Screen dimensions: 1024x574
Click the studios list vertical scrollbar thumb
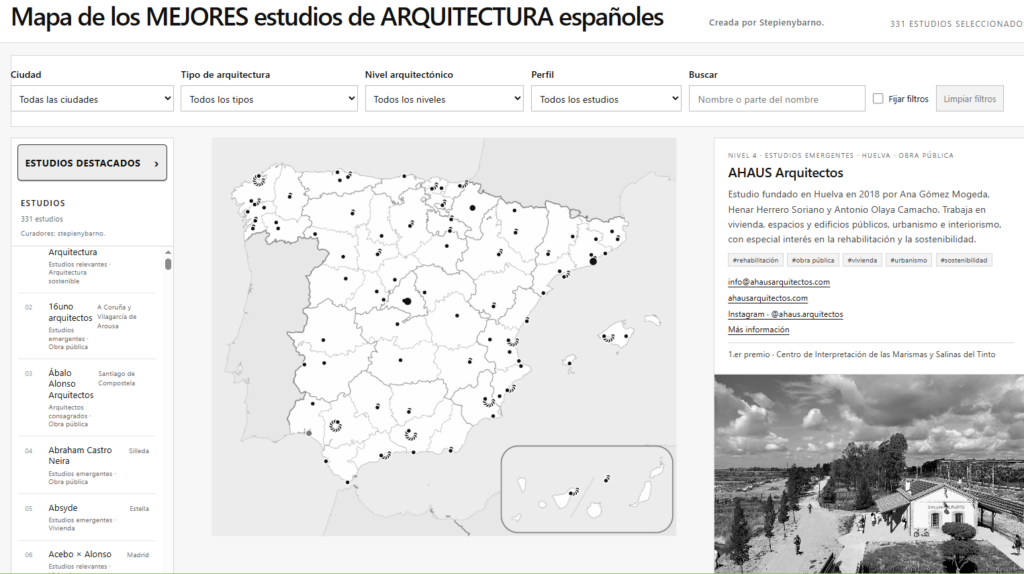pyautogui.click(x=168, y=264)
